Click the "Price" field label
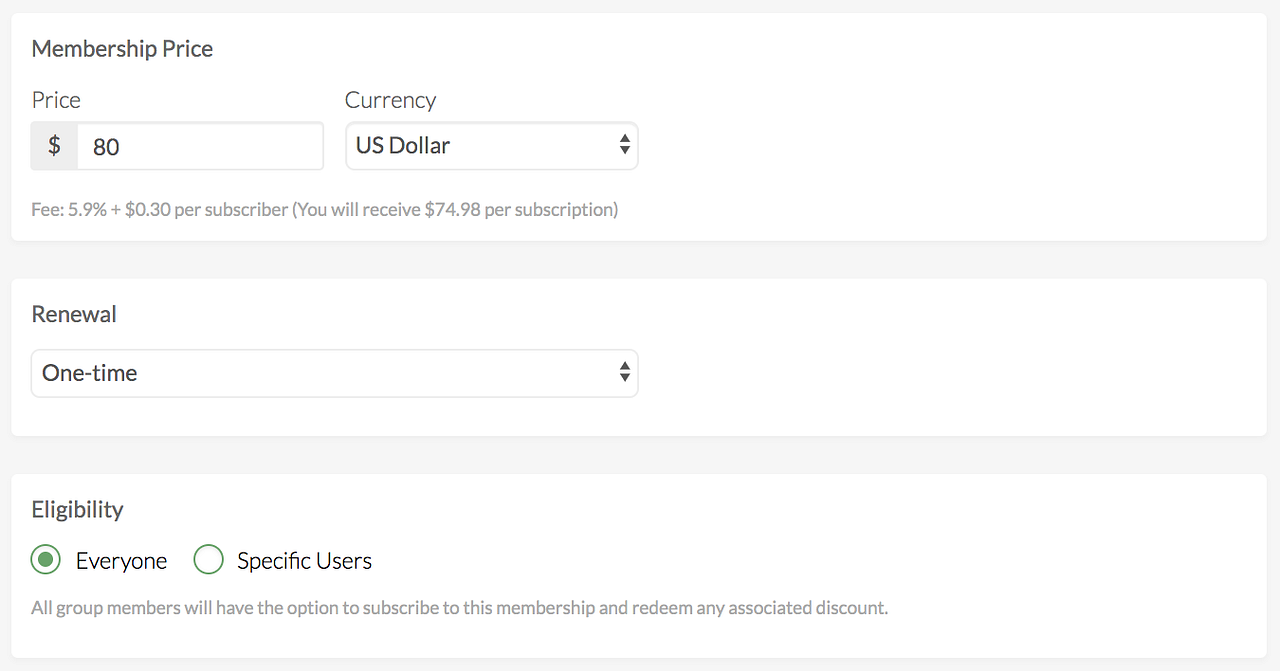Image resolution: width=1280 pixels, height=671 pixels. (x=56, y=100)
